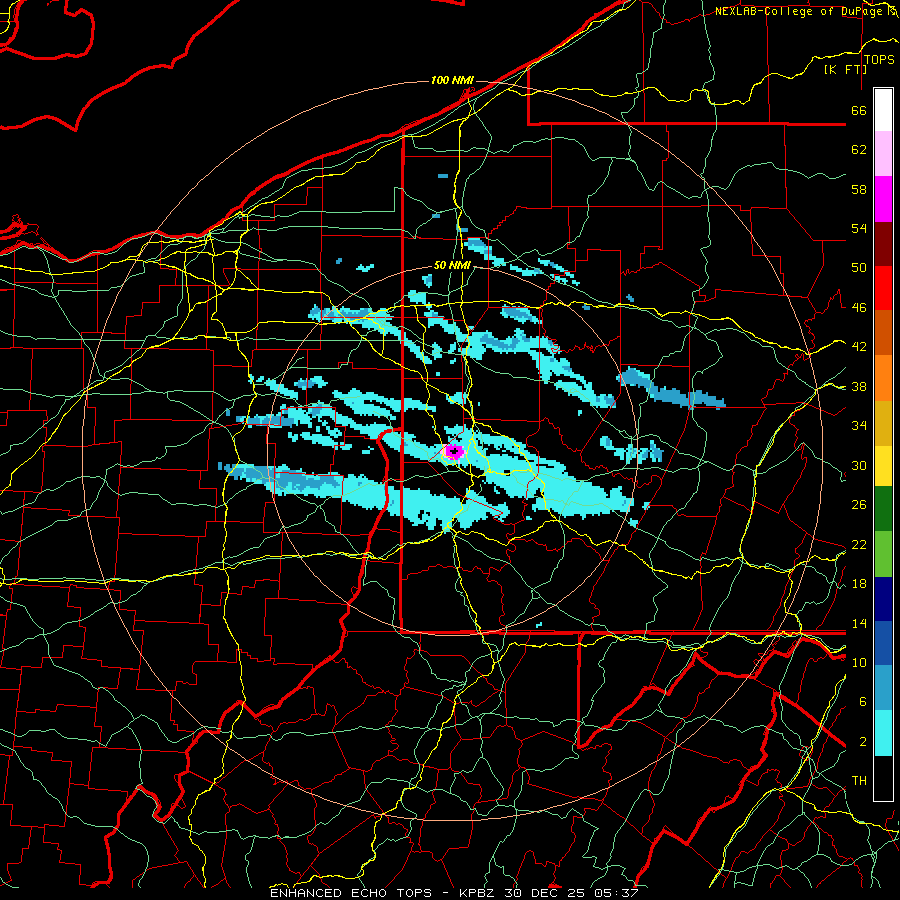Click the "NEXLAB-College of DuPage" header text
Screen dimensions: 900x900
(800, 11)
